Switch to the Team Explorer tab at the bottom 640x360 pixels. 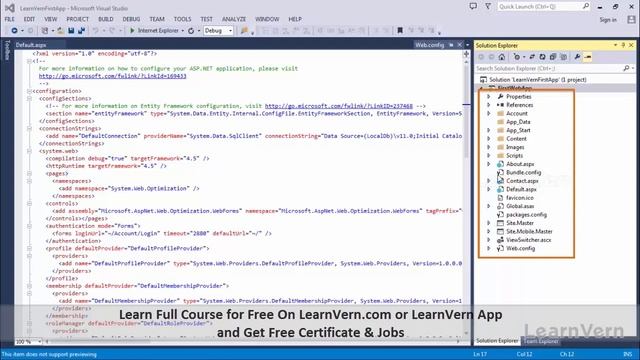[541, 341]
